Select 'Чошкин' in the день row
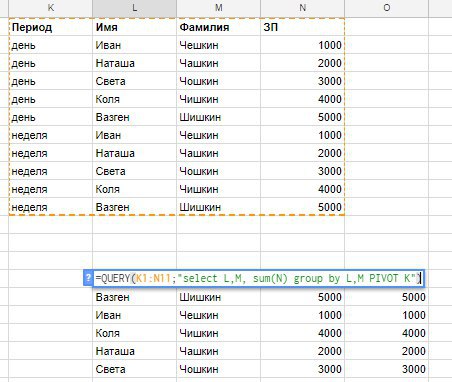This screenshot has height=382, width=452. coord(219,81)
